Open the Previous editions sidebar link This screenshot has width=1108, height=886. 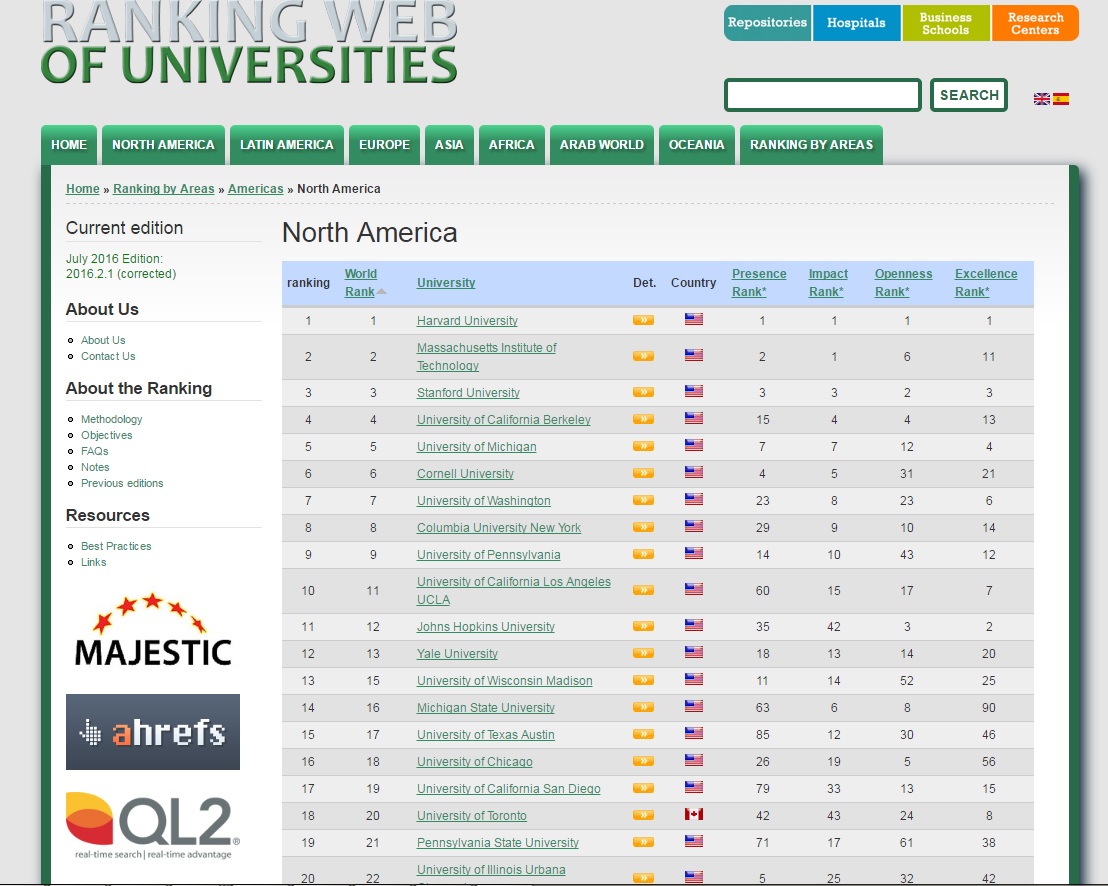click(x=122, y=483)
